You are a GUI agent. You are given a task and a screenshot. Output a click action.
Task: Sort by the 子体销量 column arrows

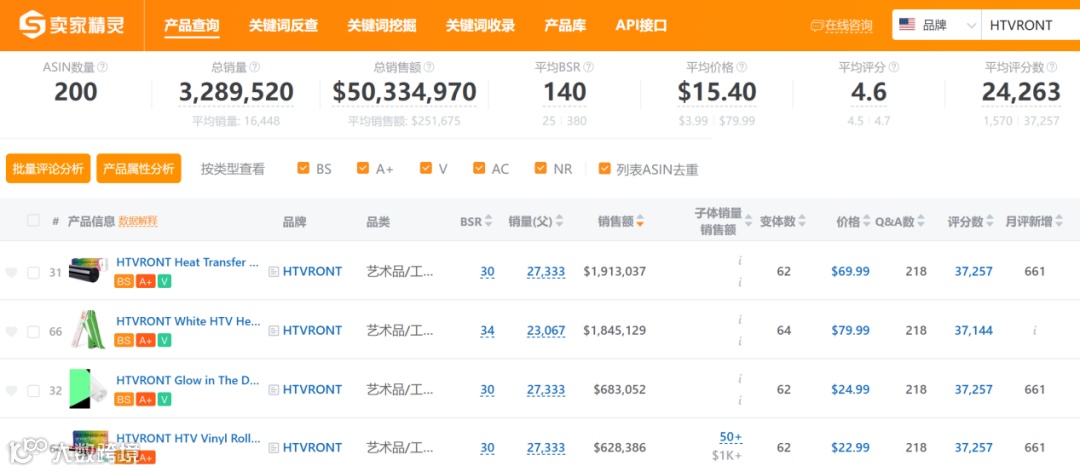(x=748, y=221)
